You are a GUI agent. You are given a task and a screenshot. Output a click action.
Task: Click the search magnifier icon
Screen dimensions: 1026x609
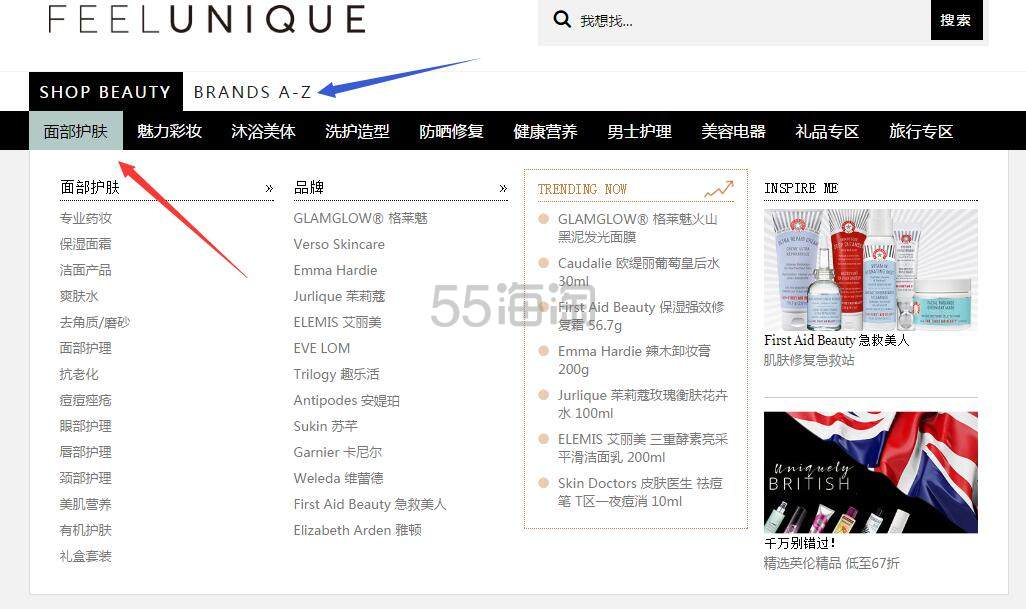(x=562, y=19)
